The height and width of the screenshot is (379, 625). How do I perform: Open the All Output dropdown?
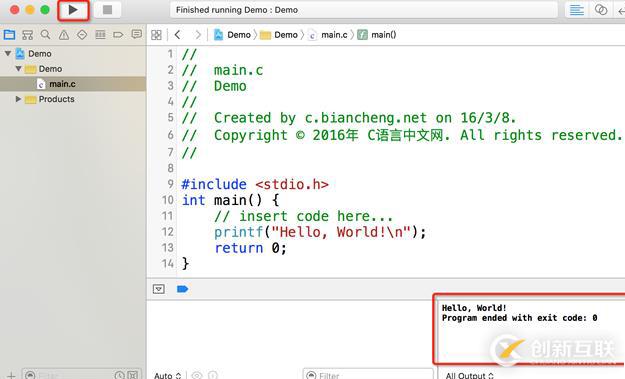(x=470, y=375)
